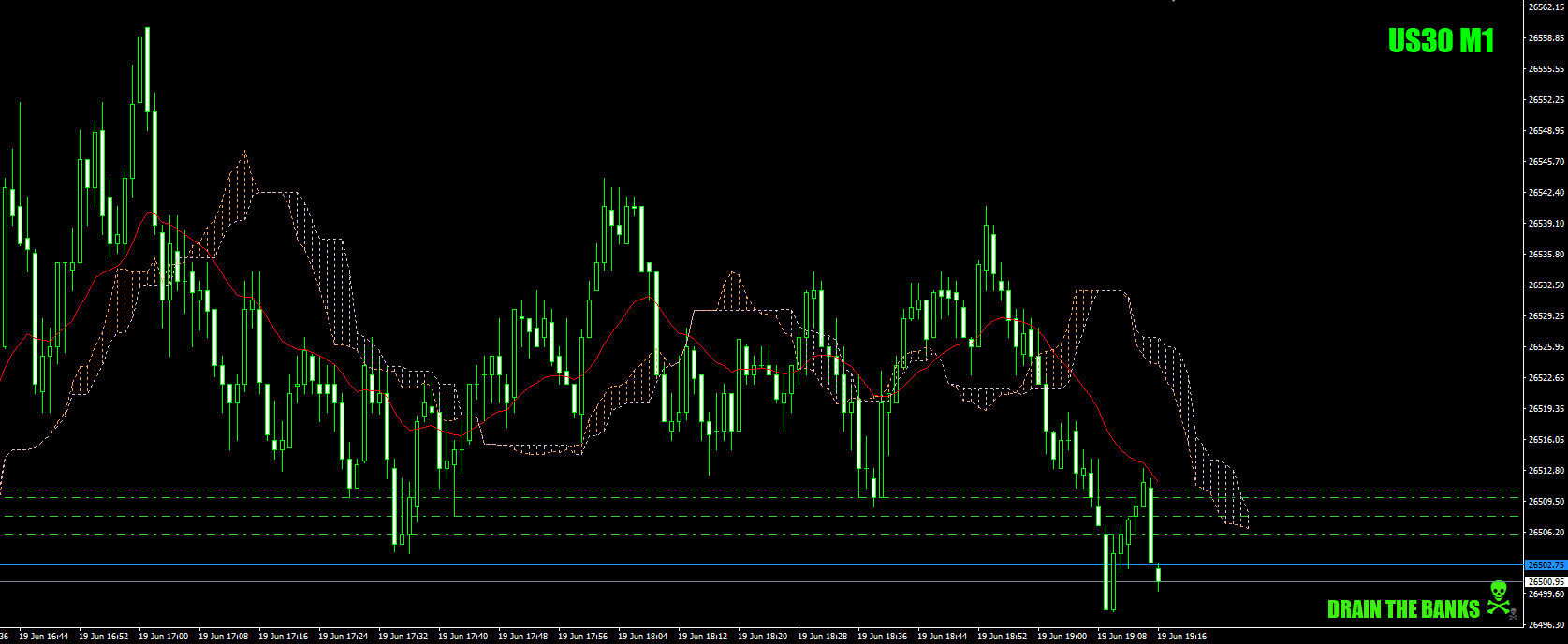Click the 26555.55 price scale value
Viewport: 1568px width, 644px height.
(1546, 68)
